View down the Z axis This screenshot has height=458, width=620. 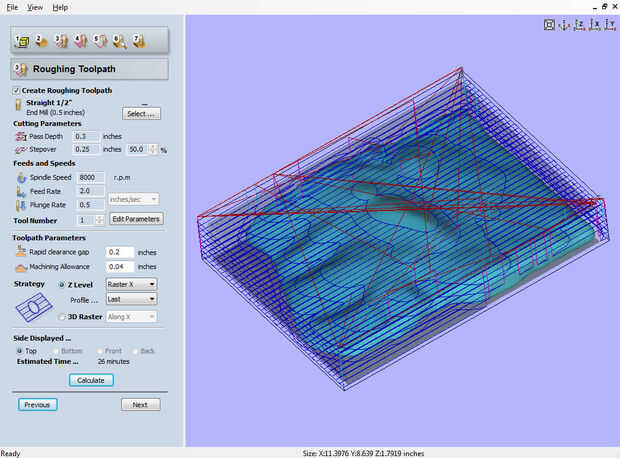[580, 25]
